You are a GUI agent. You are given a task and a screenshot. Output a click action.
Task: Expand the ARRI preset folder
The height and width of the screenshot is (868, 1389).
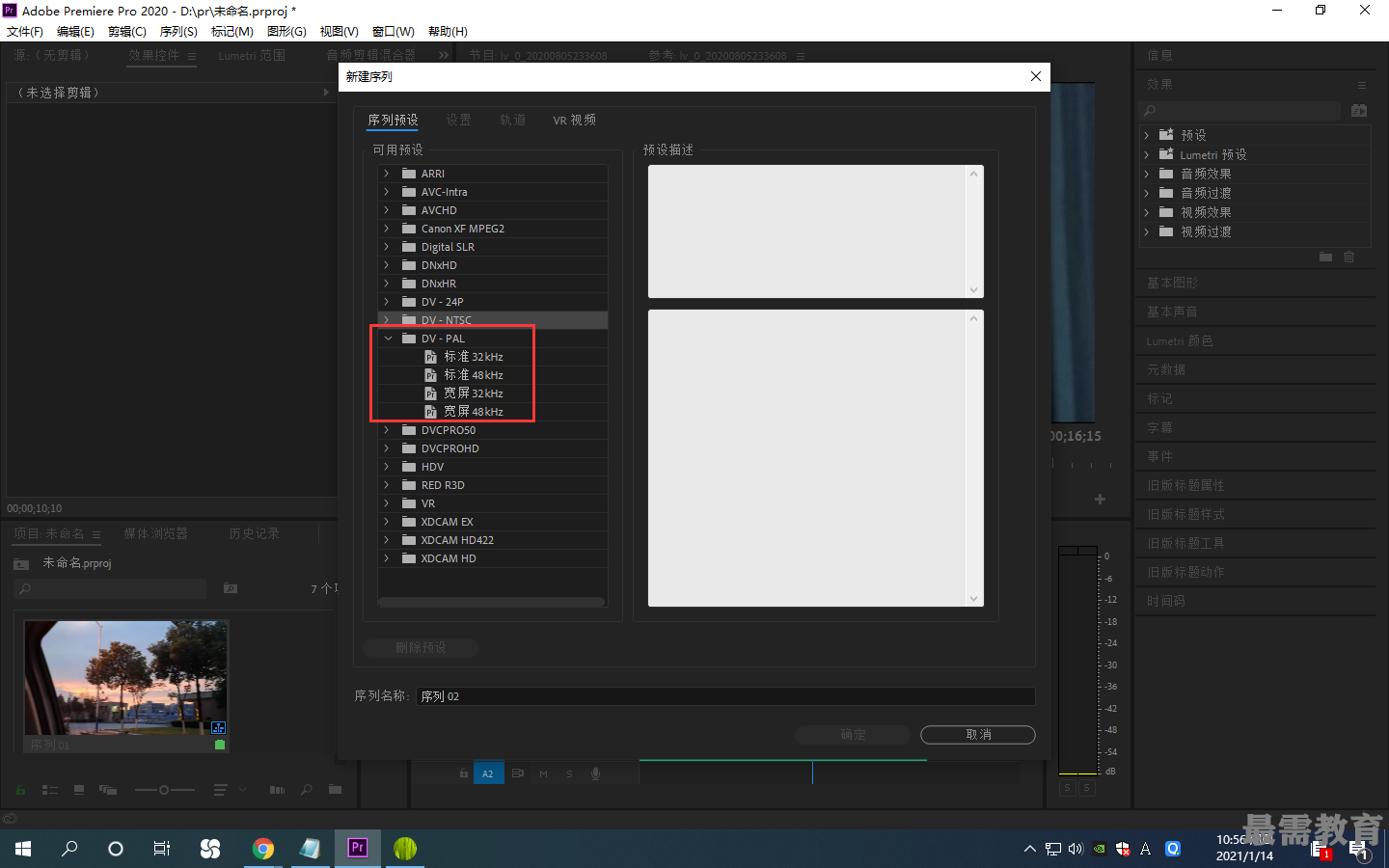click(x=387, y=174)
